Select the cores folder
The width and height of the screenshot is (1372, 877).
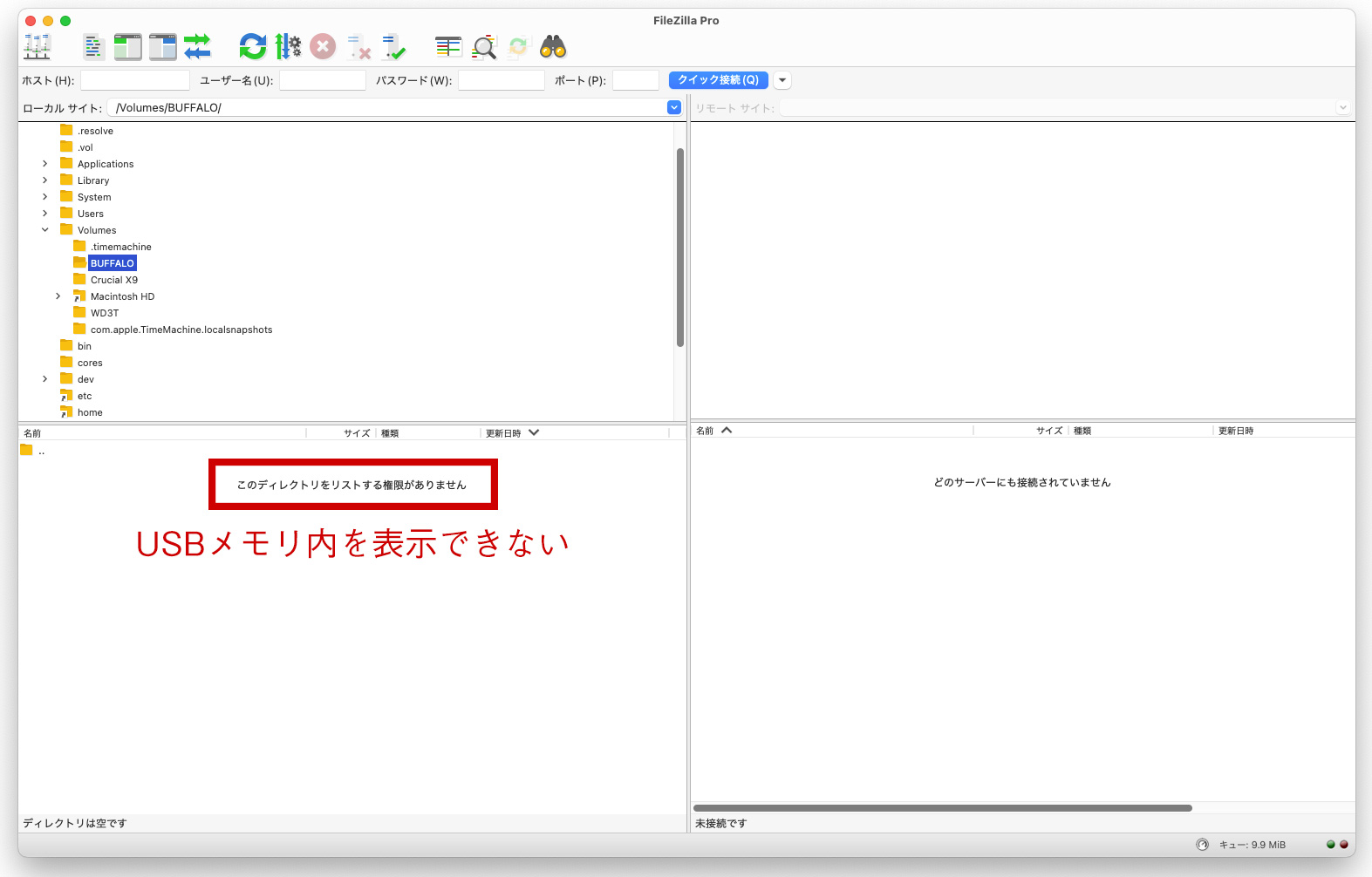[90, 363]
